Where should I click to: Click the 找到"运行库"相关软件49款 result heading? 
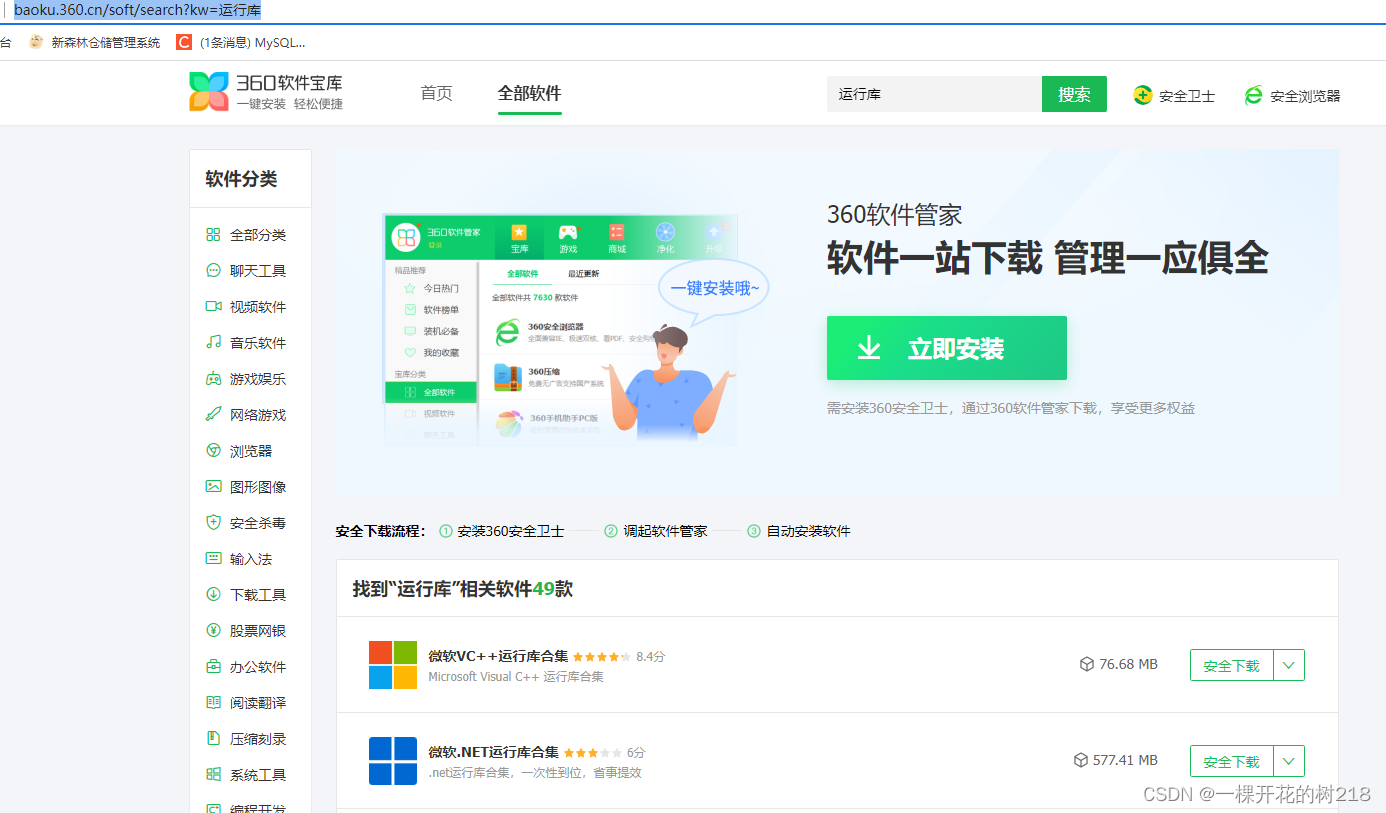coord(462,589)
